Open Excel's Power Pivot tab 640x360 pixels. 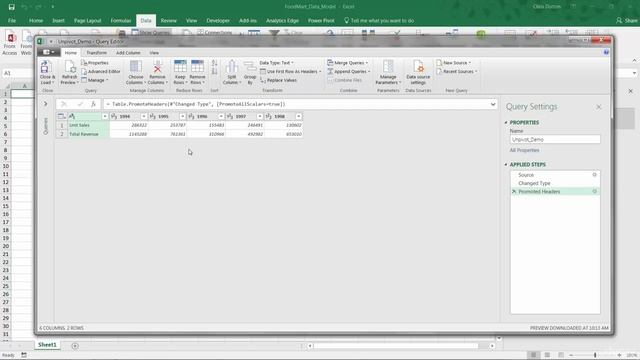[x=321, y=20]
